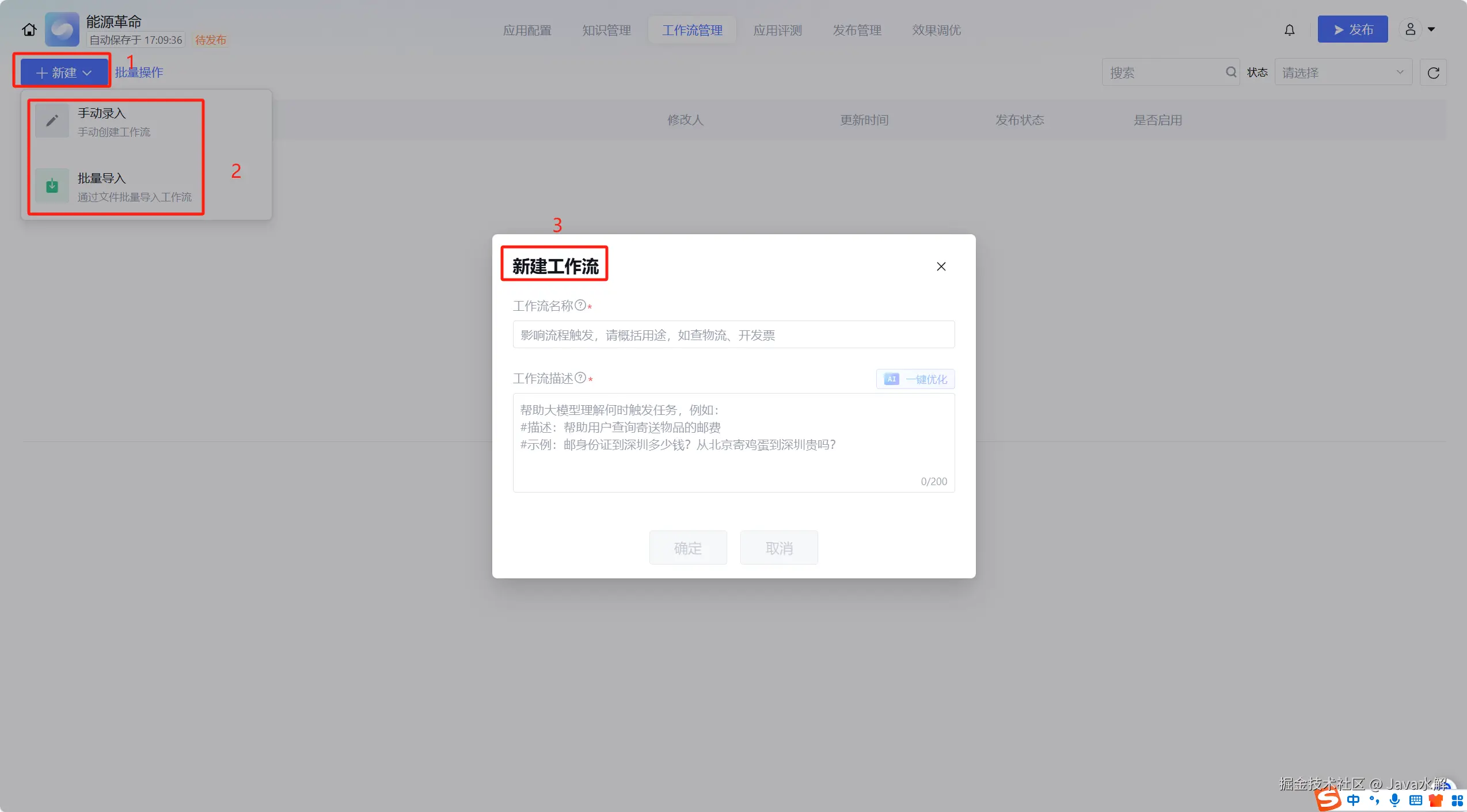Select 批量导入 menu option
Viewport: 1467px width, 812px height.
tap(115, 186)
